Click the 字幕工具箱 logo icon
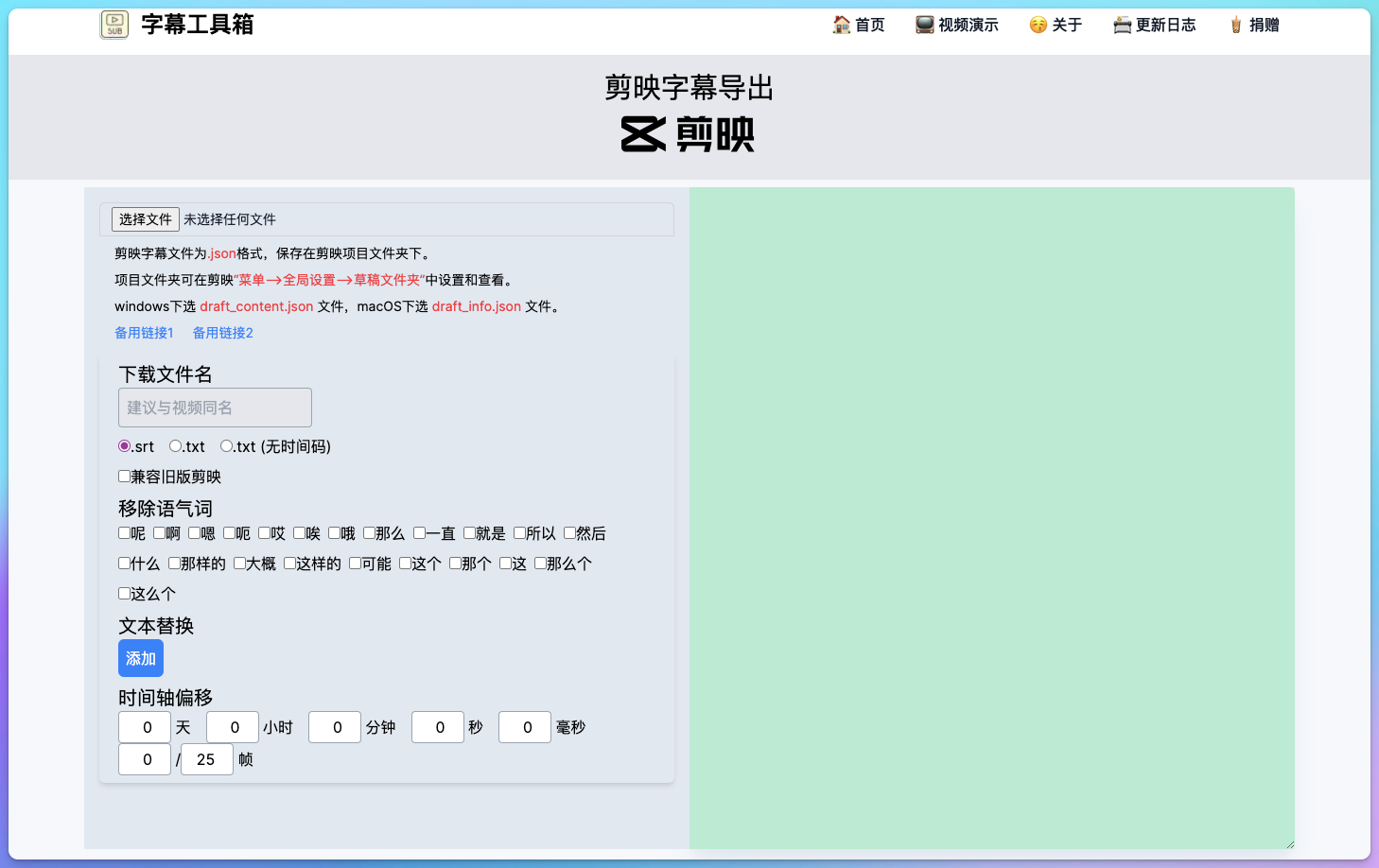1379x868 pixels. pyautogui.click(x=113, y=25)
